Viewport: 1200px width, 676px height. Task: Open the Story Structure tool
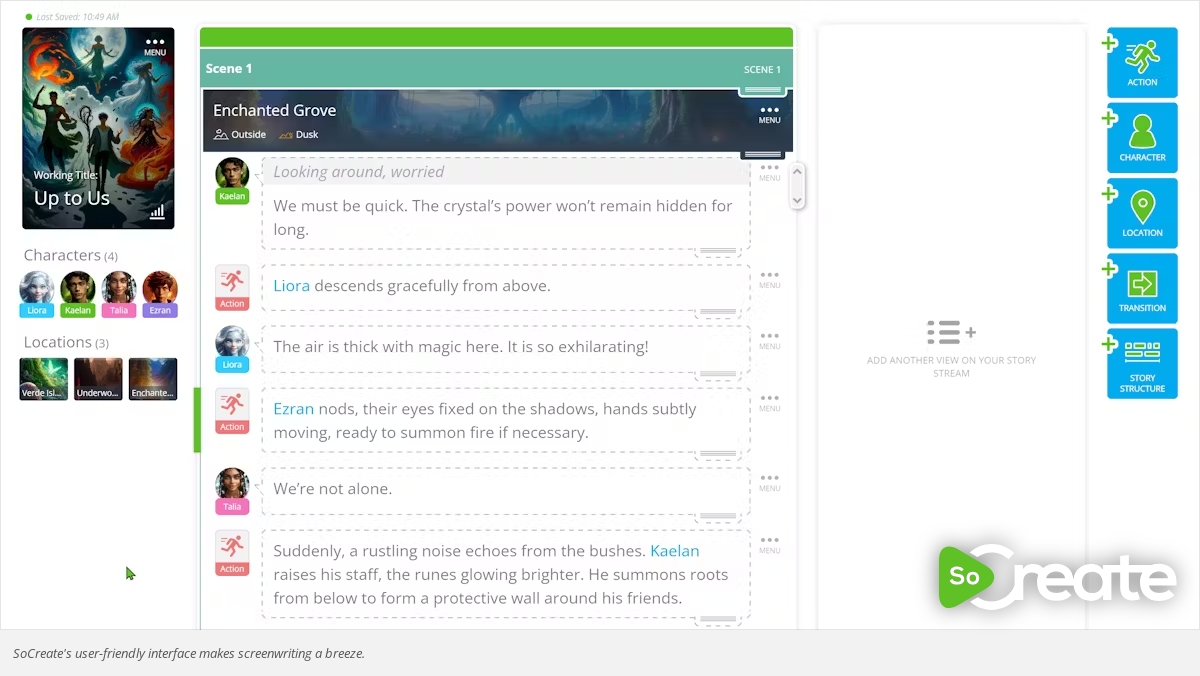pyautogui.click(x=1141, y=362)
